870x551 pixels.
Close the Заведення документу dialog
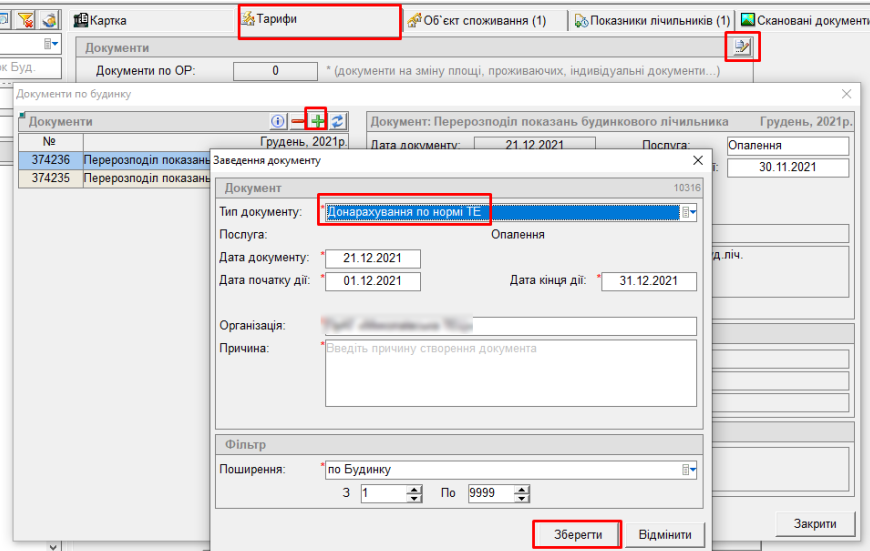coord(697,160)
